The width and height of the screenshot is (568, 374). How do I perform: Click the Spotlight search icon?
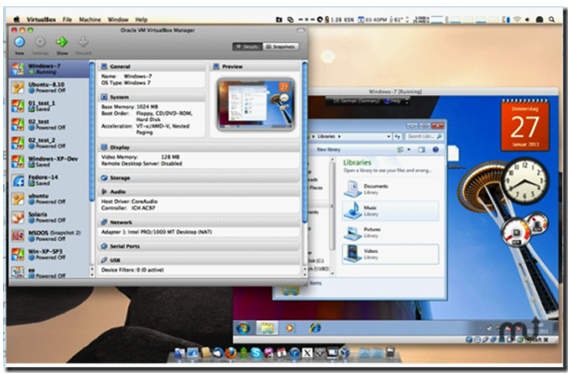pos(551,20)
